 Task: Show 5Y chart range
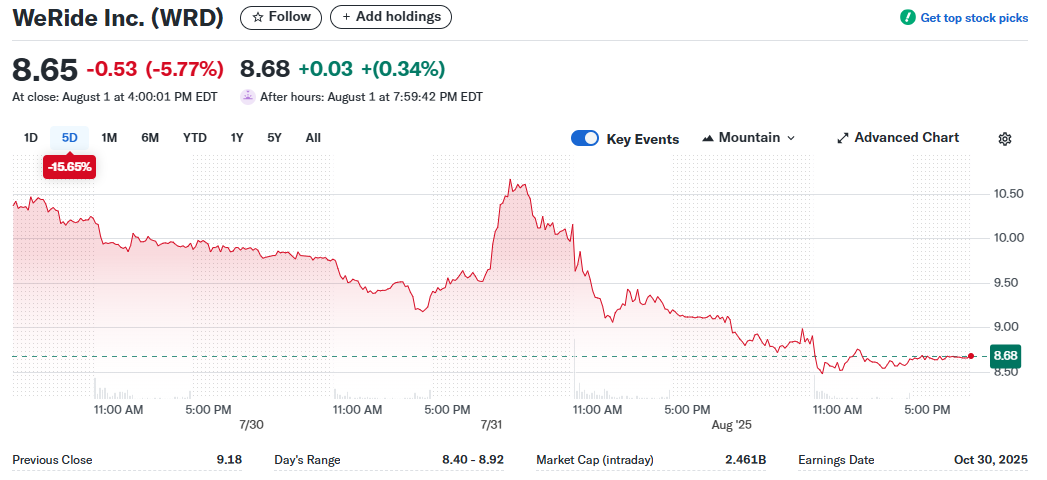[x=274, y=138]
